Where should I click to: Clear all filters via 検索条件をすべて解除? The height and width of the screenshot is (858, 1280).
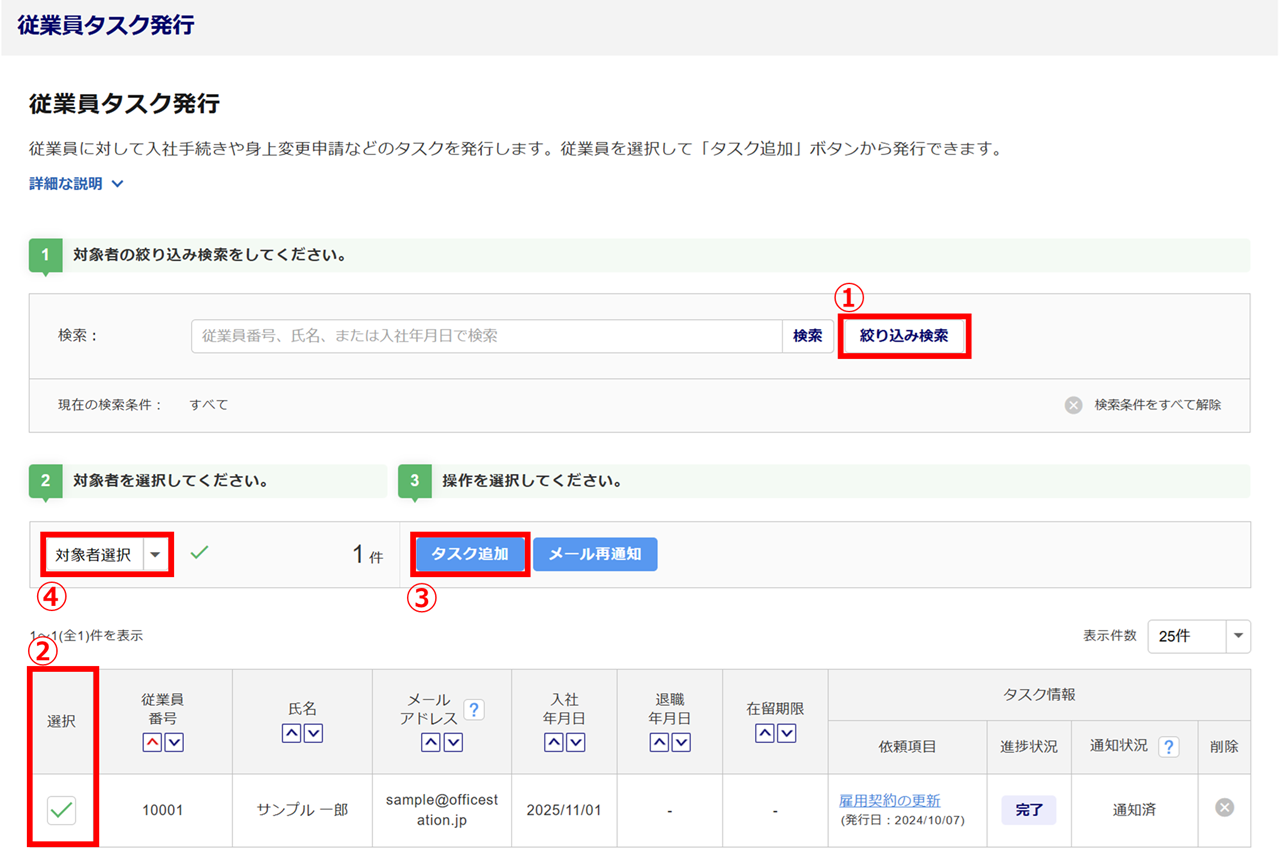[1144, 405]
